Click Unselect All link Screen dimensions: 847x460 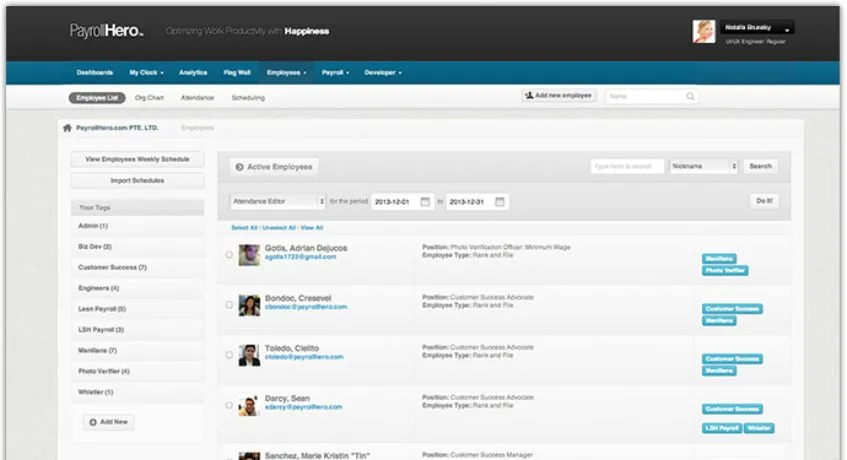(x=279, y=228)
